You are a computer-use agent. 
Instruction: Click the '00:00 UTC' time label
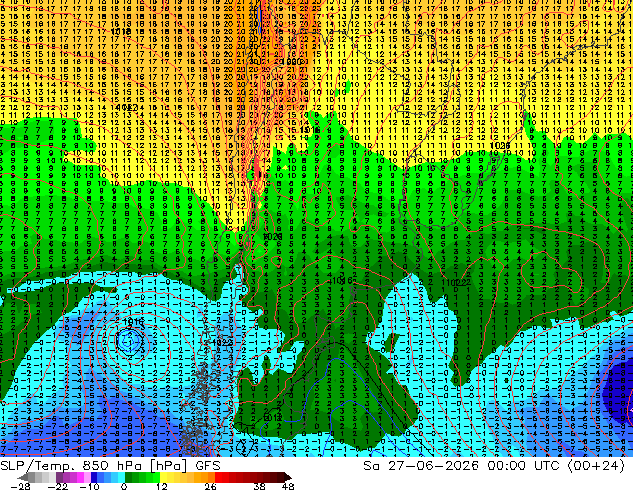pyautogui.click(x=523, y=466)
